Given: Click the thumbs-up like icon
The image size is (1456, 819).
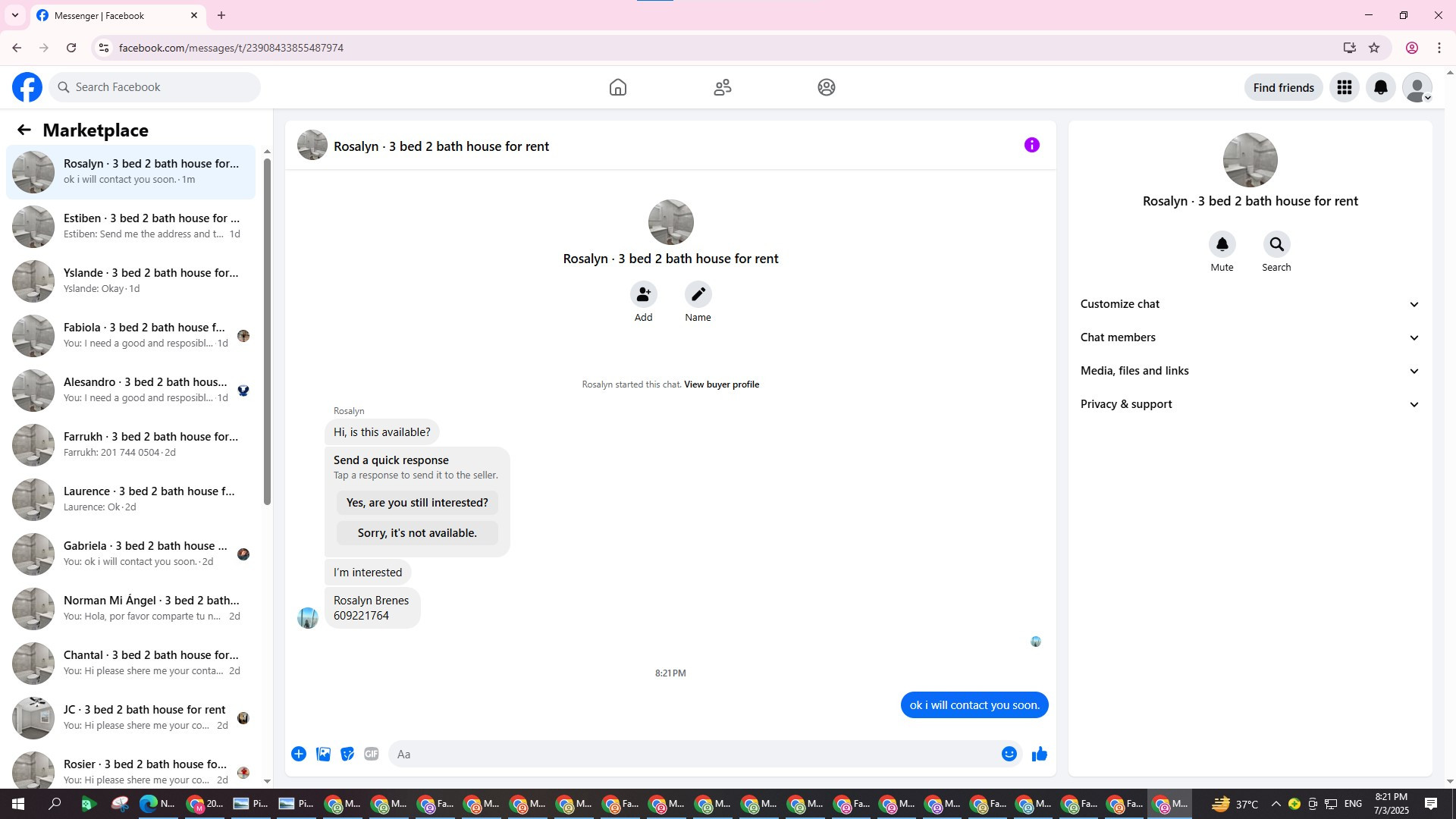Looking at the screenshot, I should tap(1039, 754).
